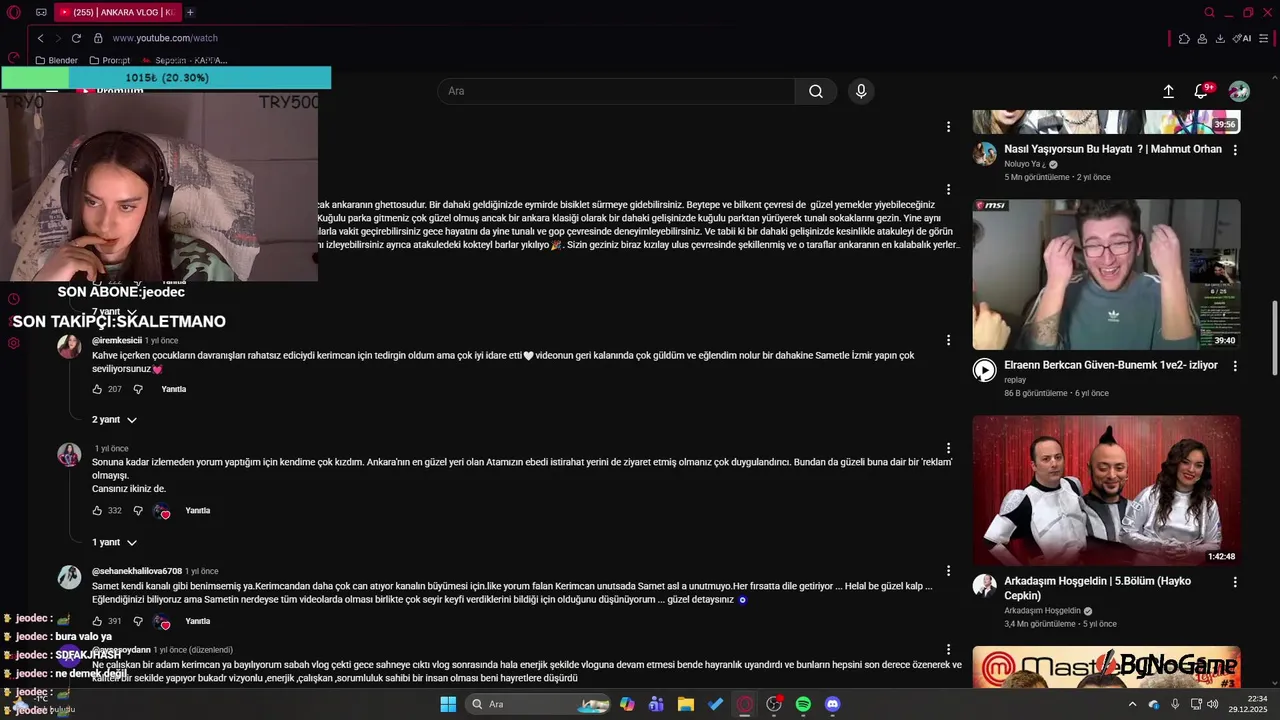Open @sehanekhalilova6708's channel link
The image size is (1280, 720).
point(137,572)
